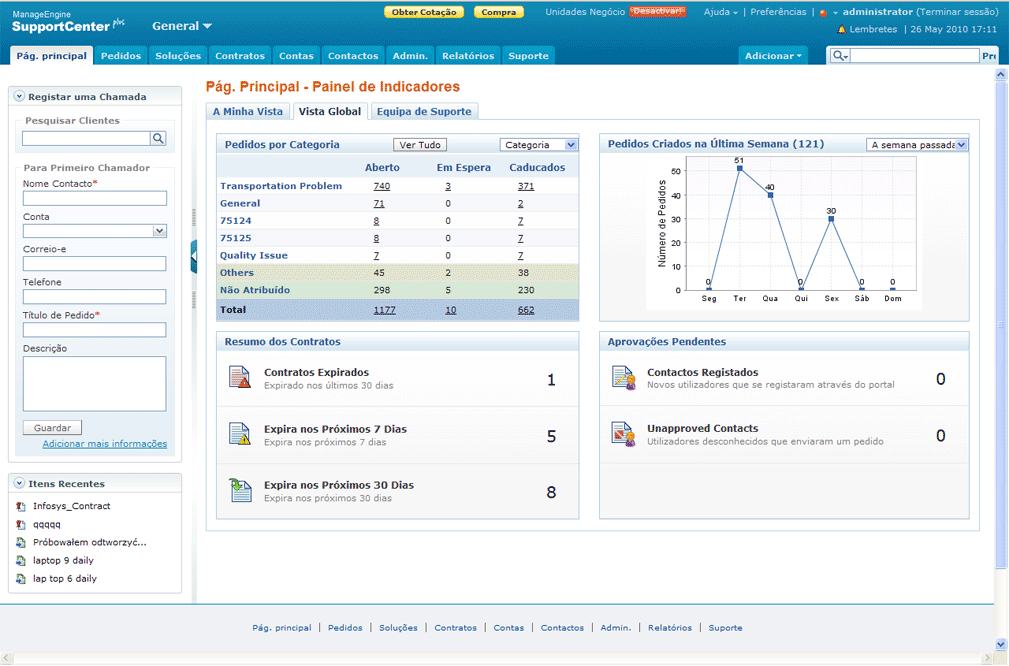Viewport: 1009px width, 666px height.
Task: Click the footer Contratos link
Action: pos(455,628)
